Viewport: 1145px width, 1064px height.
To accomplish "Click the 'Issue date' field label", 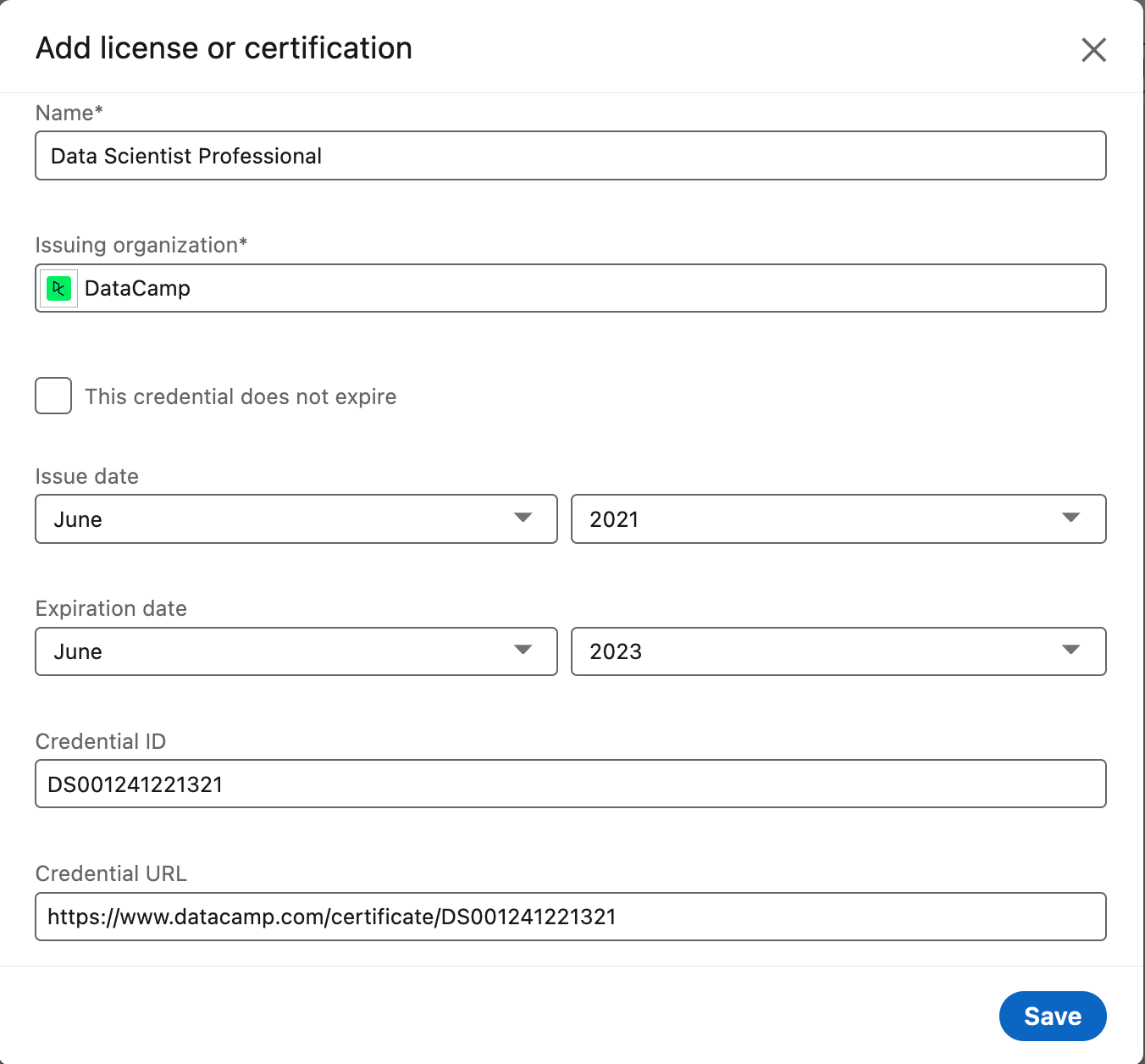I will (86, 476).
